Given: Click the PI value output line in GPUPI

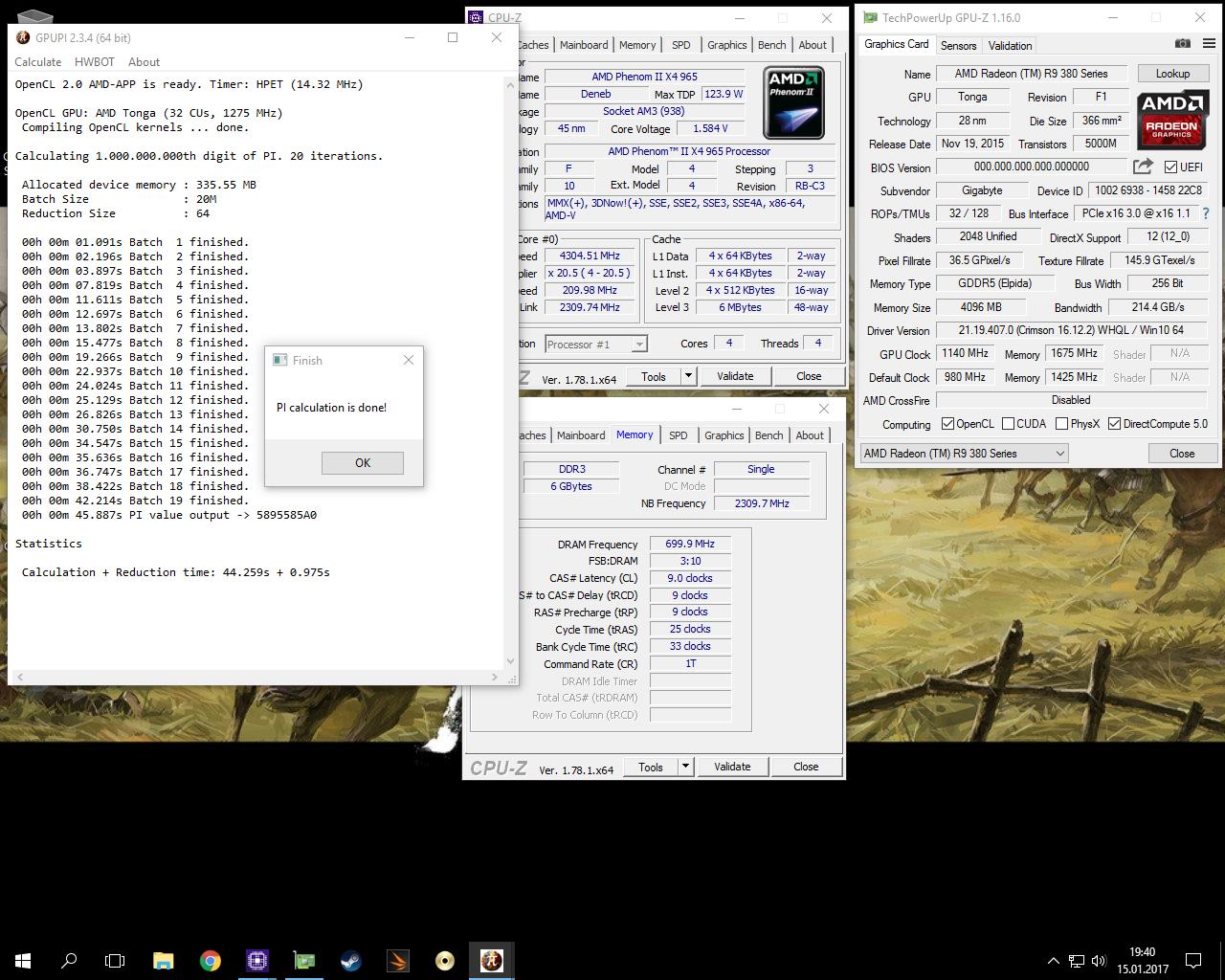Looking at the screenshot, I should (169, 515).
